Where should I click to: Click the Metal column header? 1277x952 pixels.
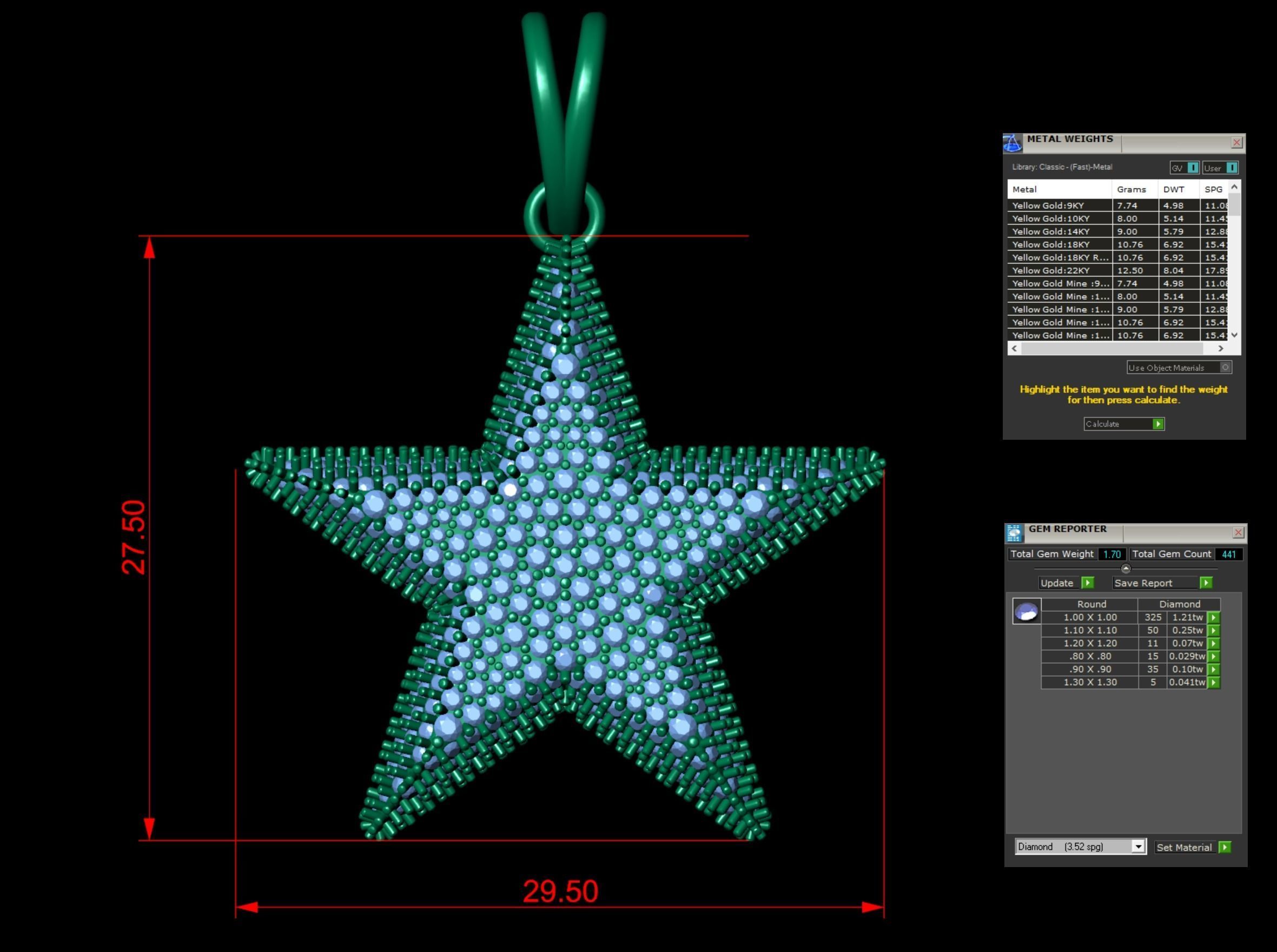[1059, 189]
